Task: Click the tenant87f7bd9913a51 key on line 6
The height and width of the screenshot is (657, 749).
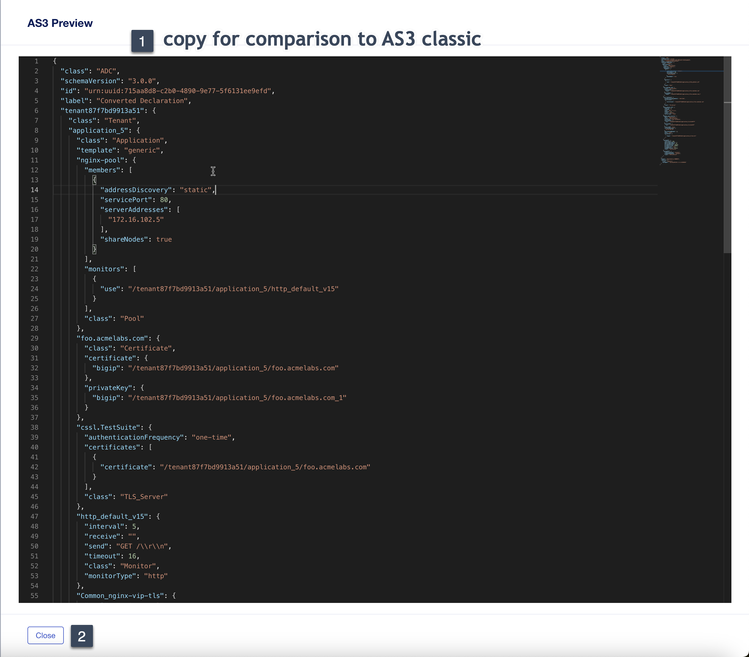Action: (x=102, y=111)
